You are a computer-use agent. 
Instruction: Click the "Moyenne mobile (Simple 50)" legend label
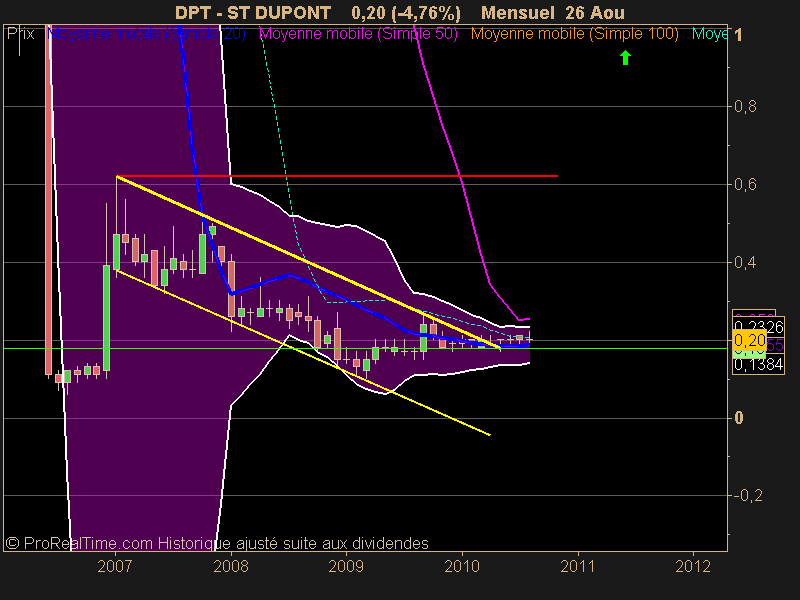point(359,34)
